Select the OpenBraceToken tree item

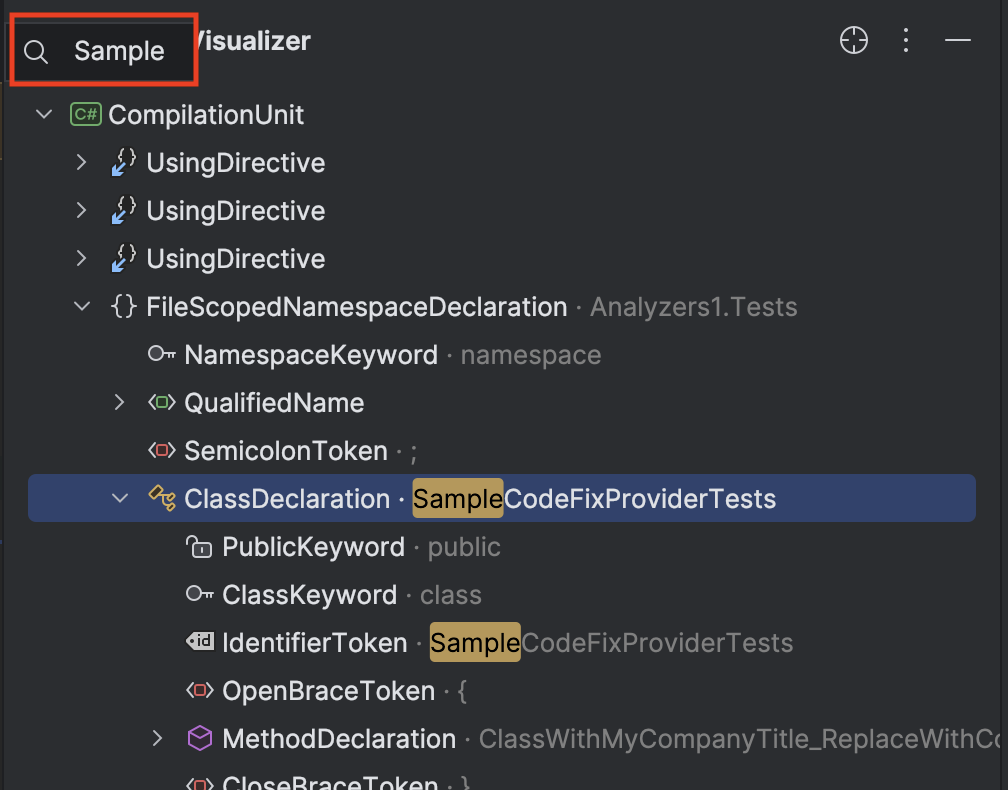(x=328, y=691)
